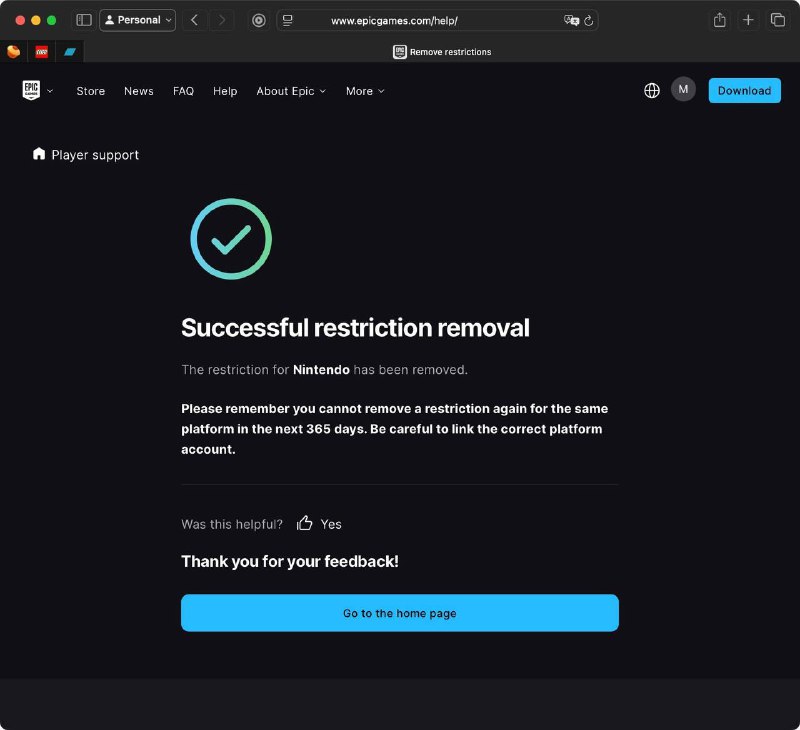
Task: Open the Store menu item
Action: (x=90, y=91)
